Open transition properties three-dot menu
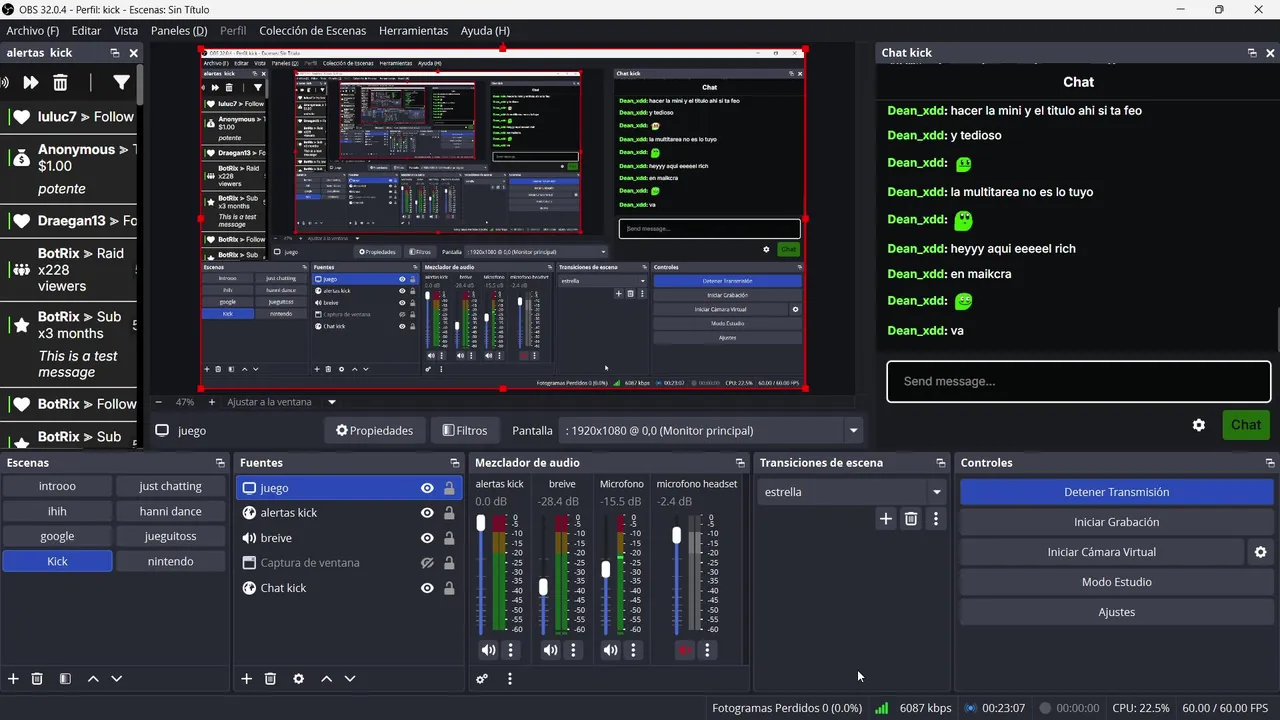Viewport: 1280px width, 720px height. (936, 518)
